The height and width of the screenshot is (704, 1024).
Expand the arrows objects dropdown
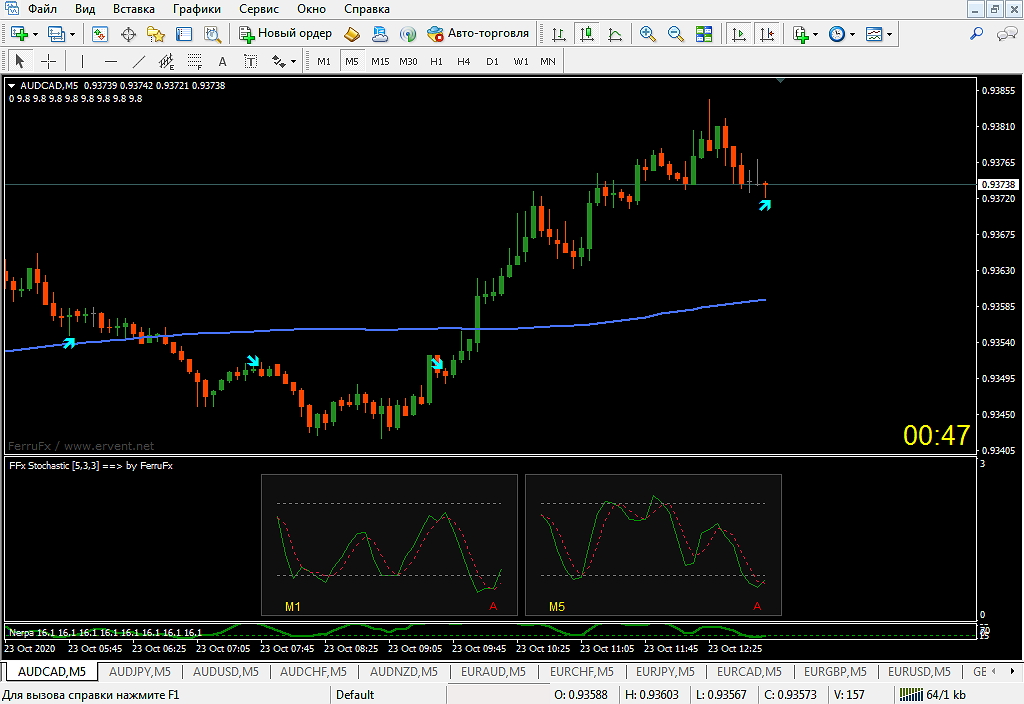coord(293,62)
